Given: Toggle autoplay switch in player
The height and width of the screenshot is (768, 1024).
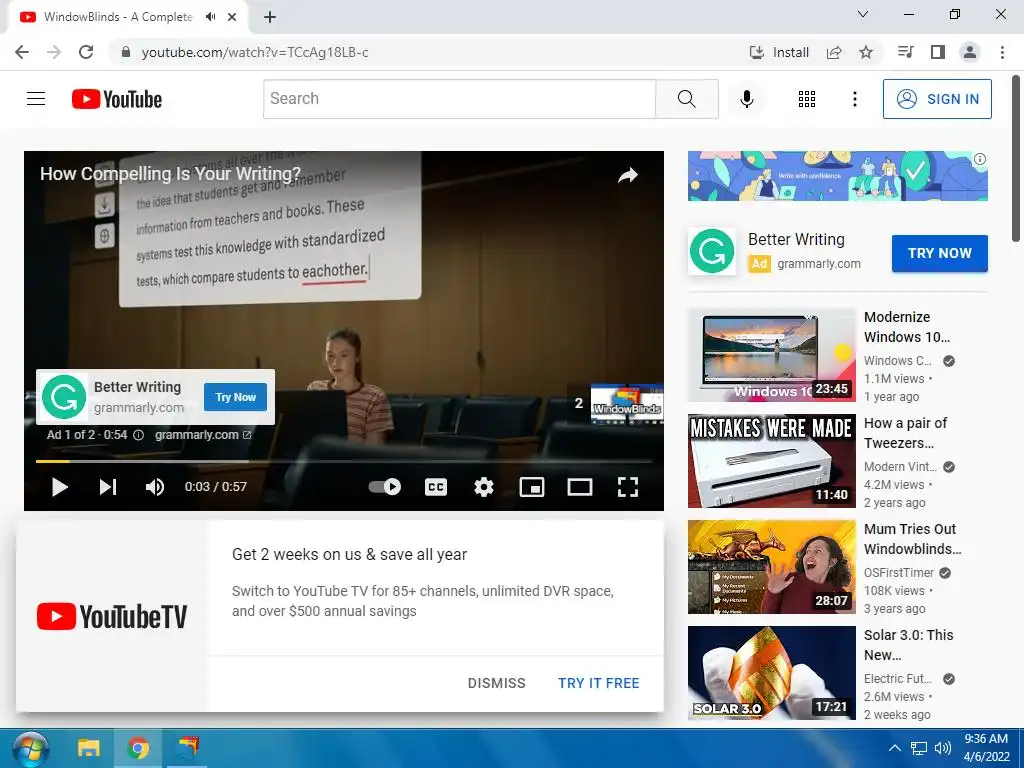Looking at the screenshot, I should (385, 487).
